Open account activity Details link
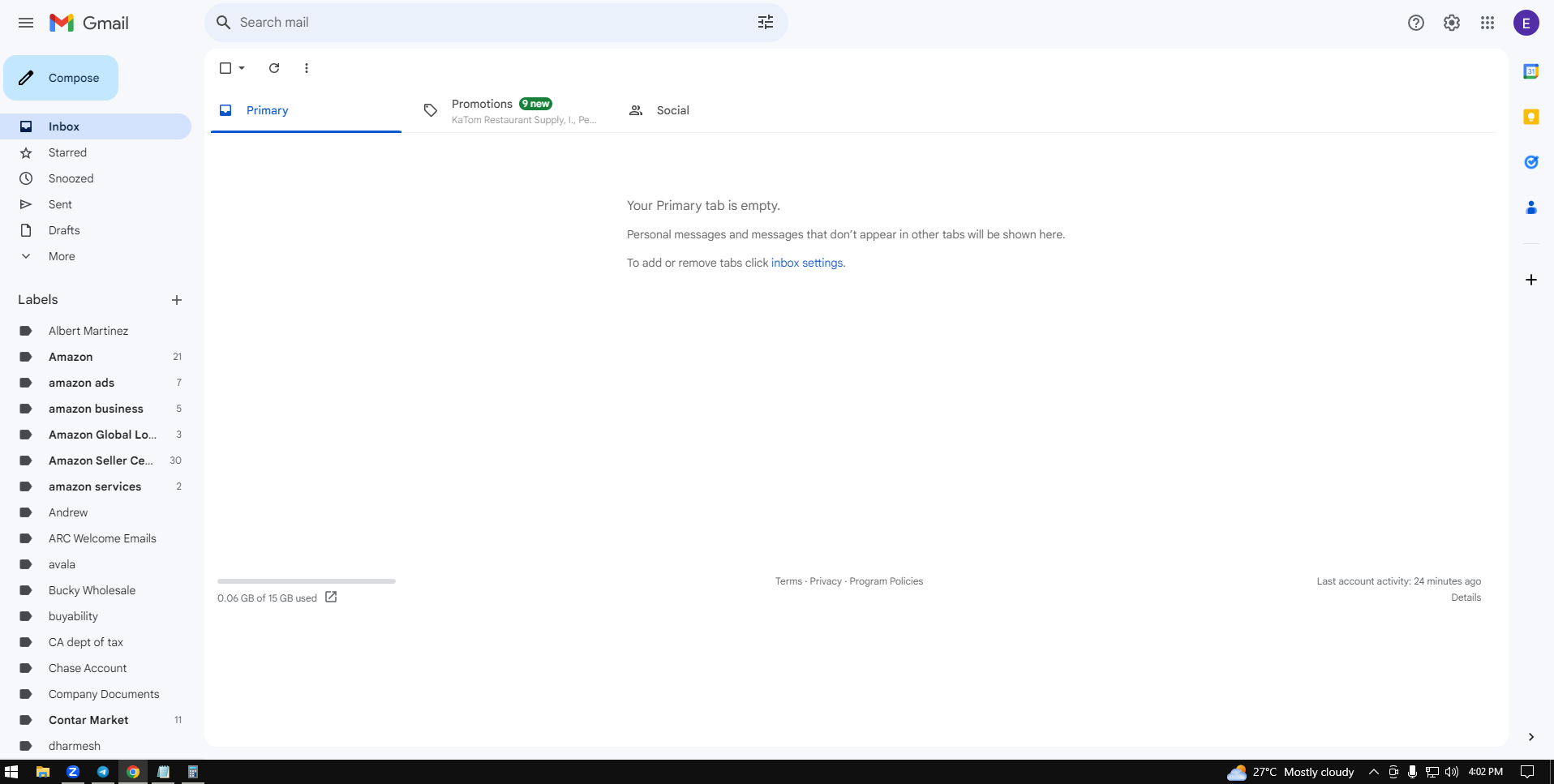This screenshot has width=1554, height=784. click(1466, 598)
